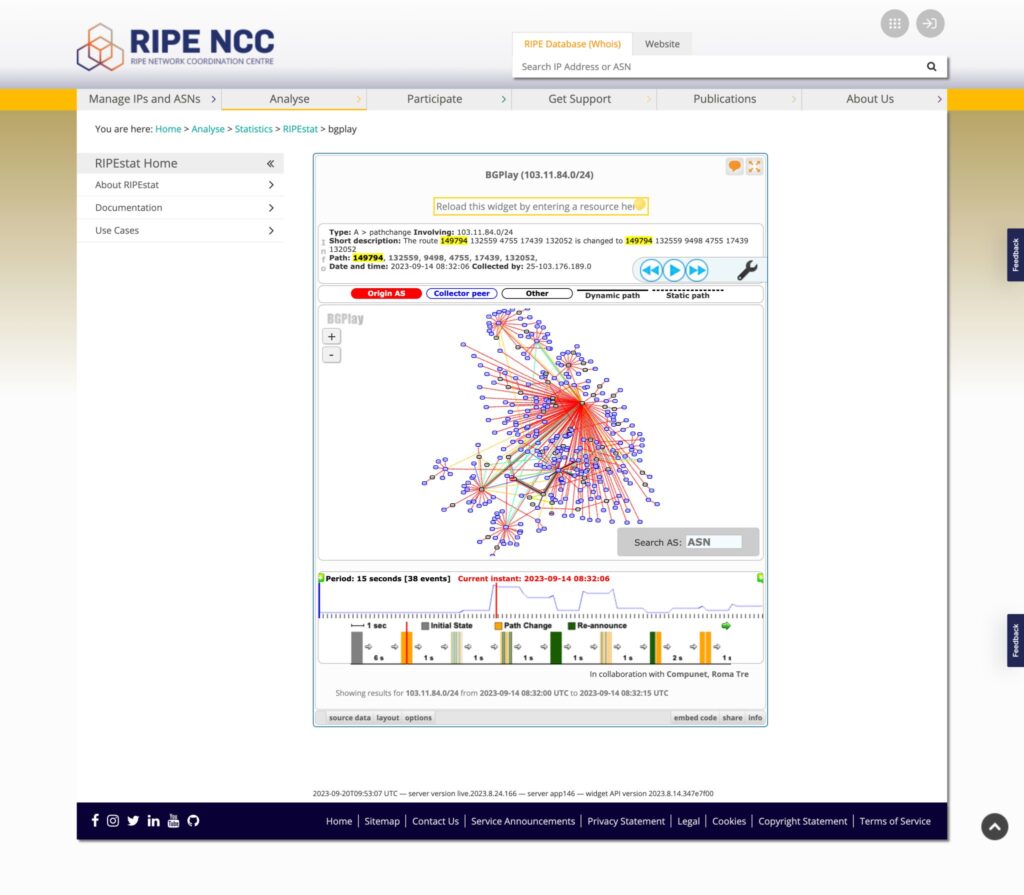Viewport: 1024px width, 895px height.
Task: Open RIPE NCC Instagram page
Action: point(113,821)
